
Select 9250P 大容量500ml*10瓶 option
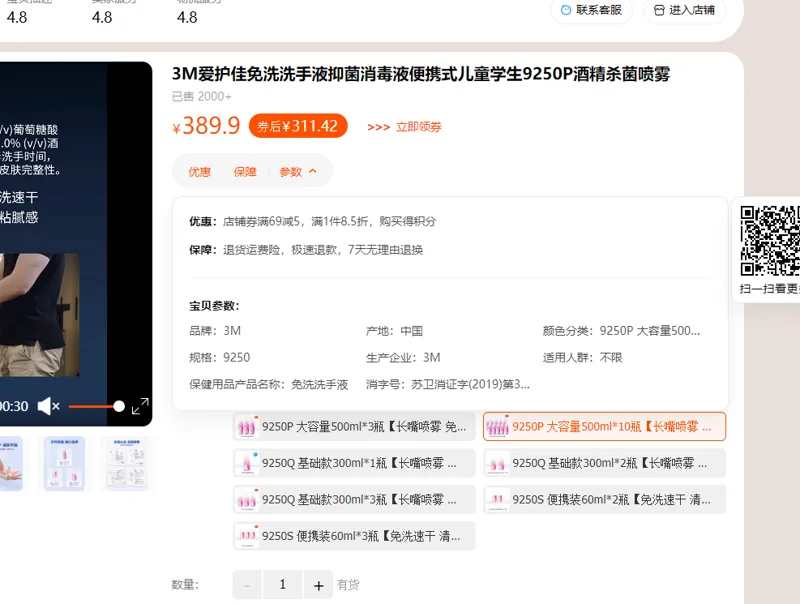(604, 426)
